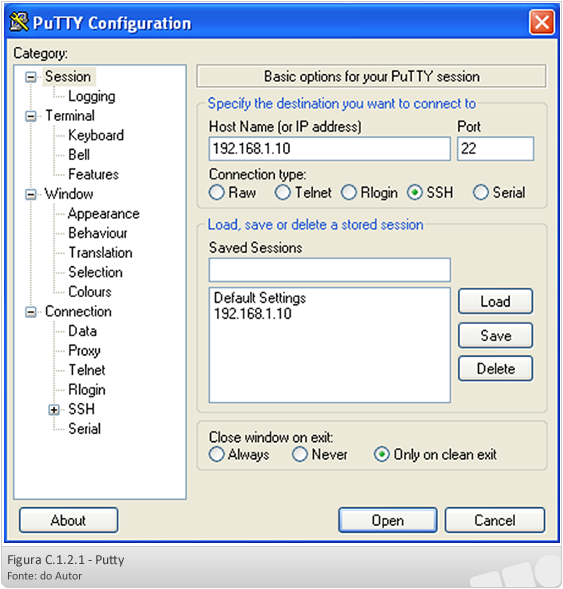The image size is (563, 589).
Task: Click the Host Name input field
Action: (329, 149)
